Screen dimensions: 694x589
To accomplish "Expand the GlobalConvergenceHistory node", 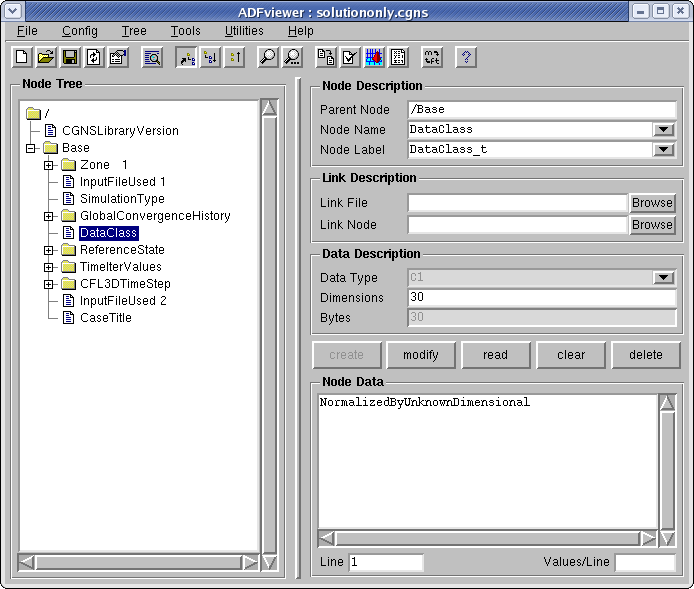I will [49, 216].
